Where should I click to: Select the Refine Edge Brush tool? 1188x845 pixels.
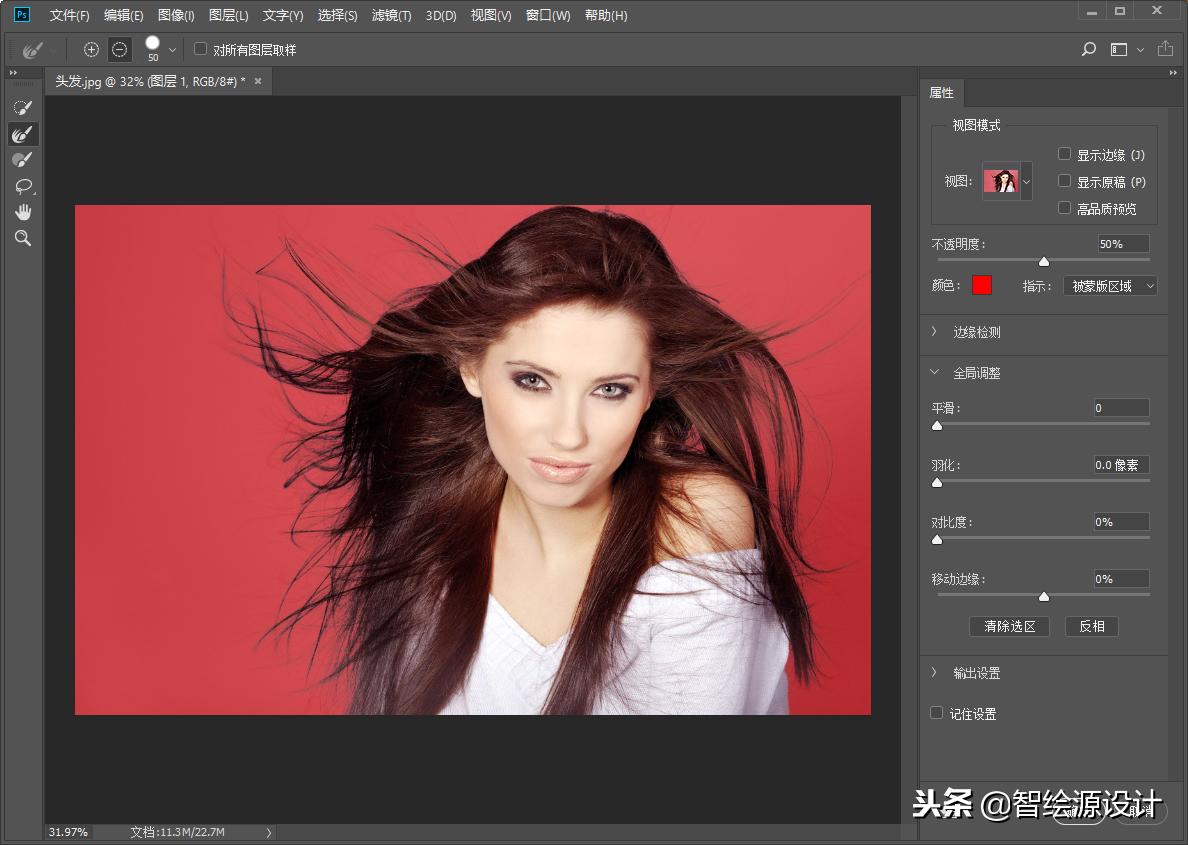(22, 134)
